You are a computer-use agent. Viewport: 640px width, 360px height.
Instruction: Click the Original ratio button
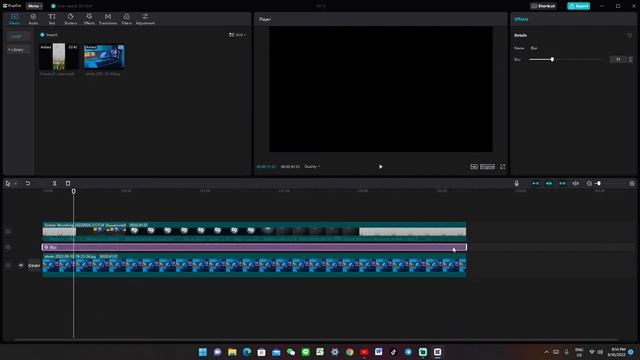point(487,167)
